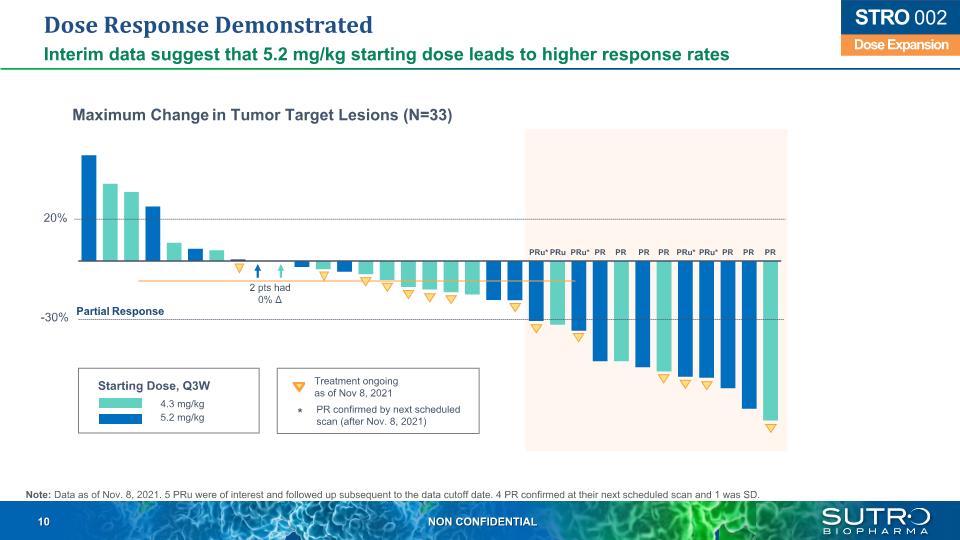Click the teal upward arrow
This screenshot has width=960, height=540.
pos(281,270)
